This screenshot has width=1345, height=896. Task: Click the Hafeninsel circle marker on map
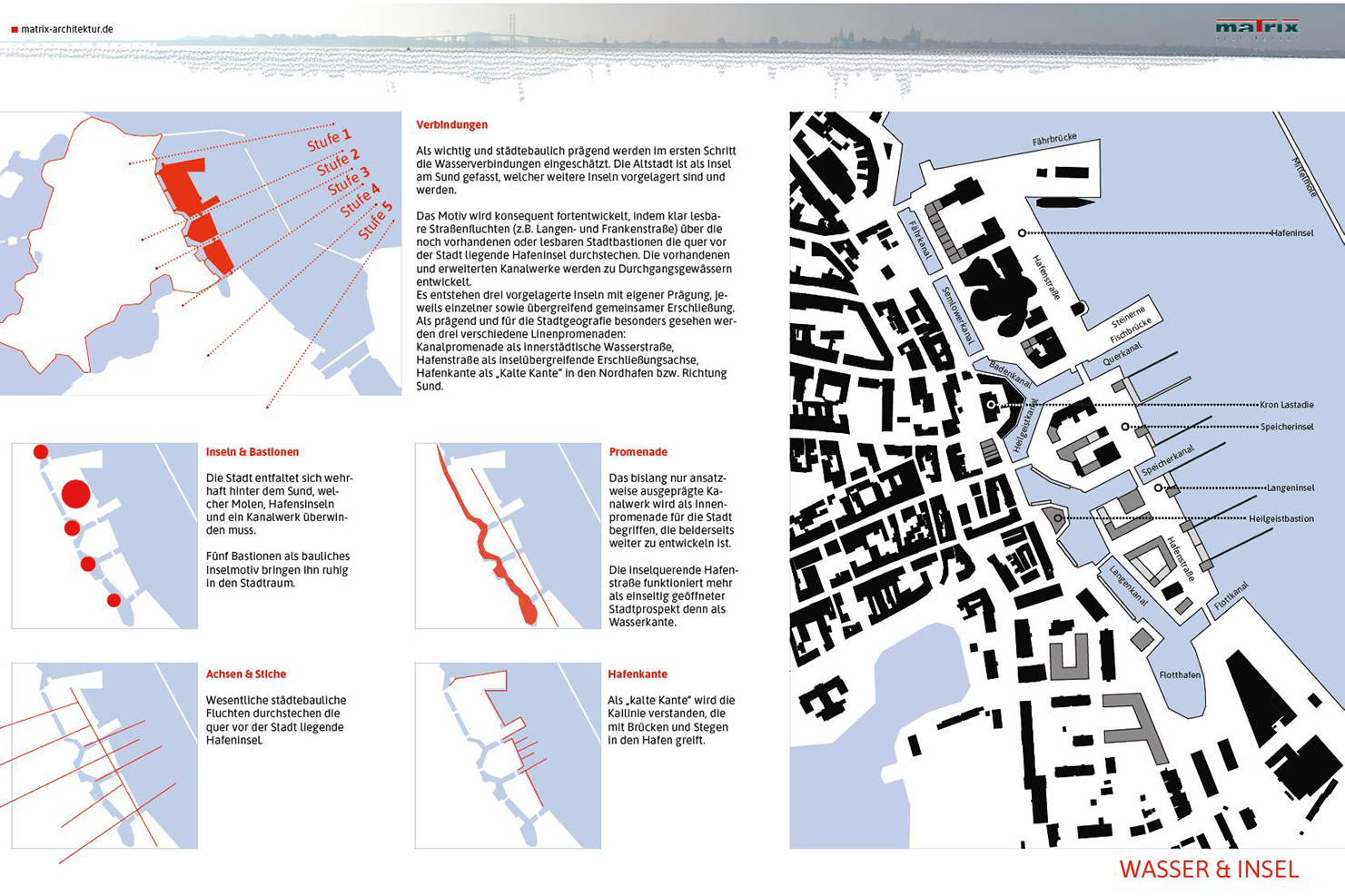pyautogui.click(x=1022, y=233)
